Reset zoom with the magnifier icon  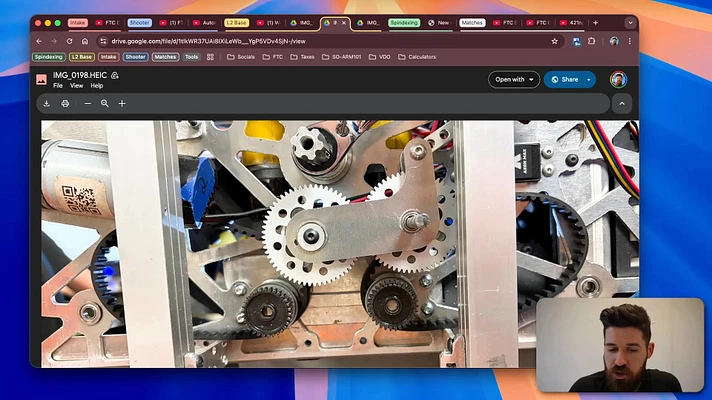[x=104, y=104]
